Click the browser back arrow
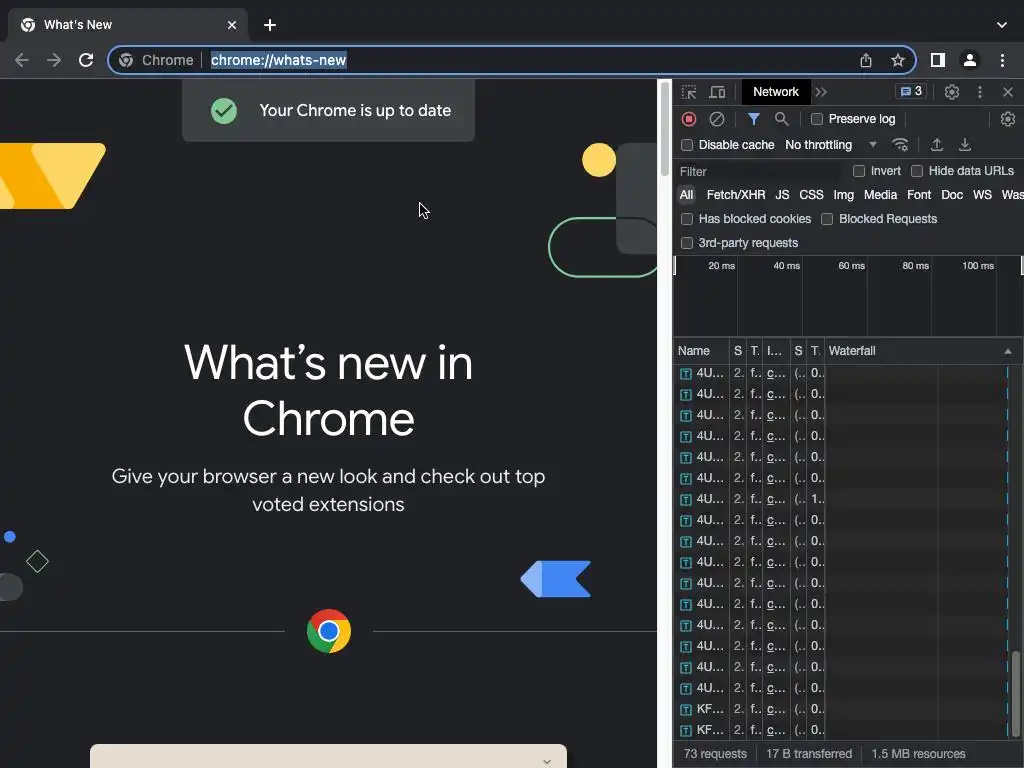The width and height of the screenshot is (1024, 768). [22, 60]
